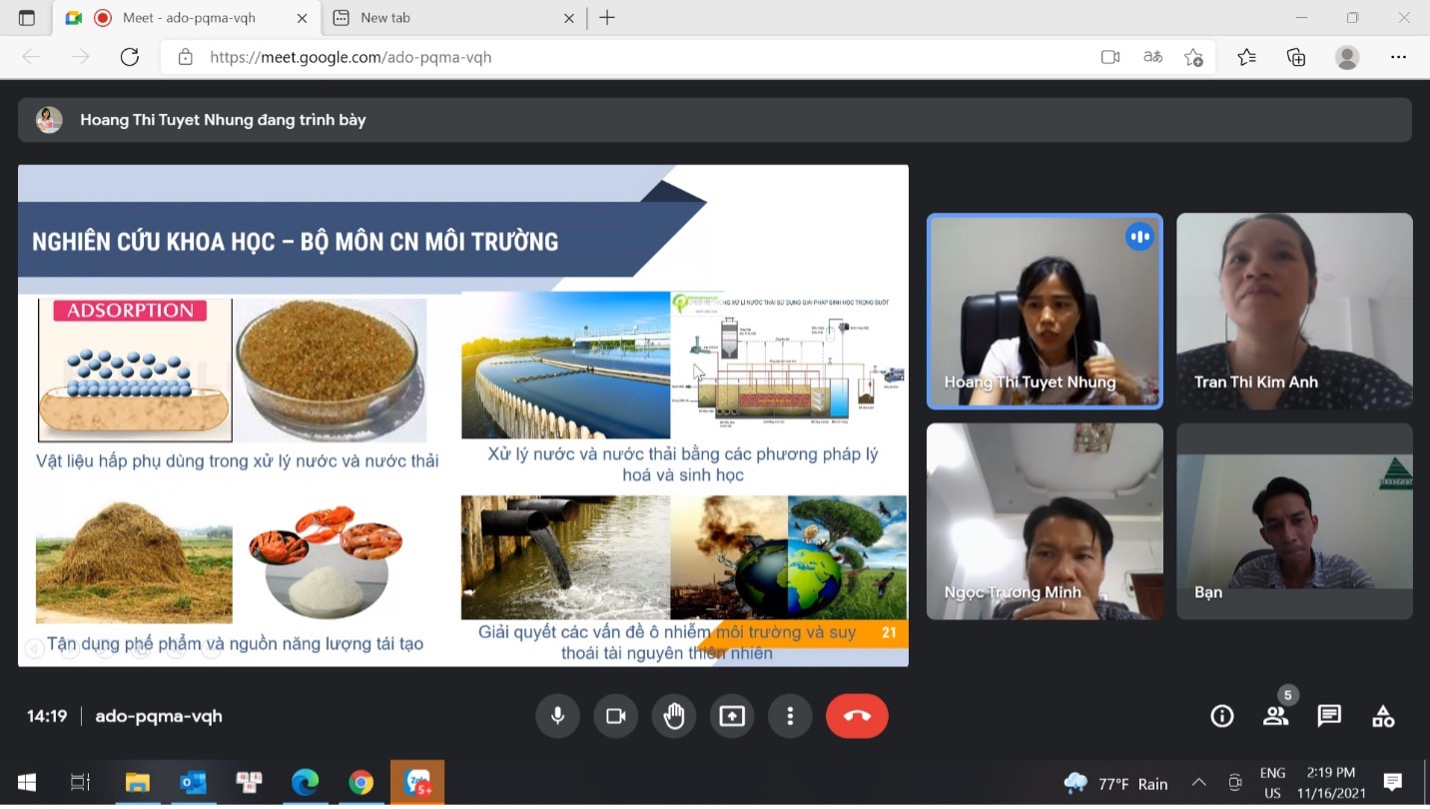Viewport: 1430px width, 809px height.
Task: Open meeting details info icon
Action: (1222, 716)
